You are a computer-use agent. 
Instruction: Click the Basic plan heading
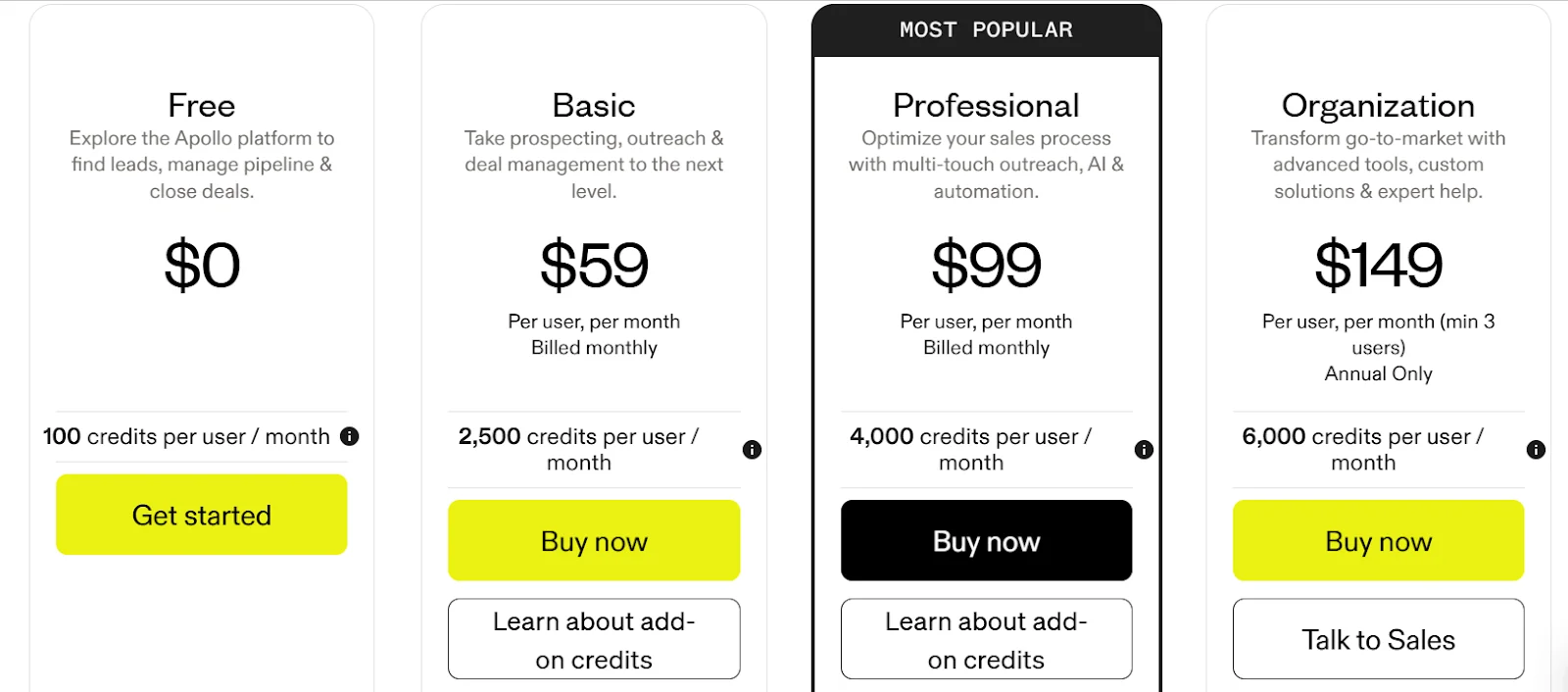pyautogui.click(x=594, y=105)
